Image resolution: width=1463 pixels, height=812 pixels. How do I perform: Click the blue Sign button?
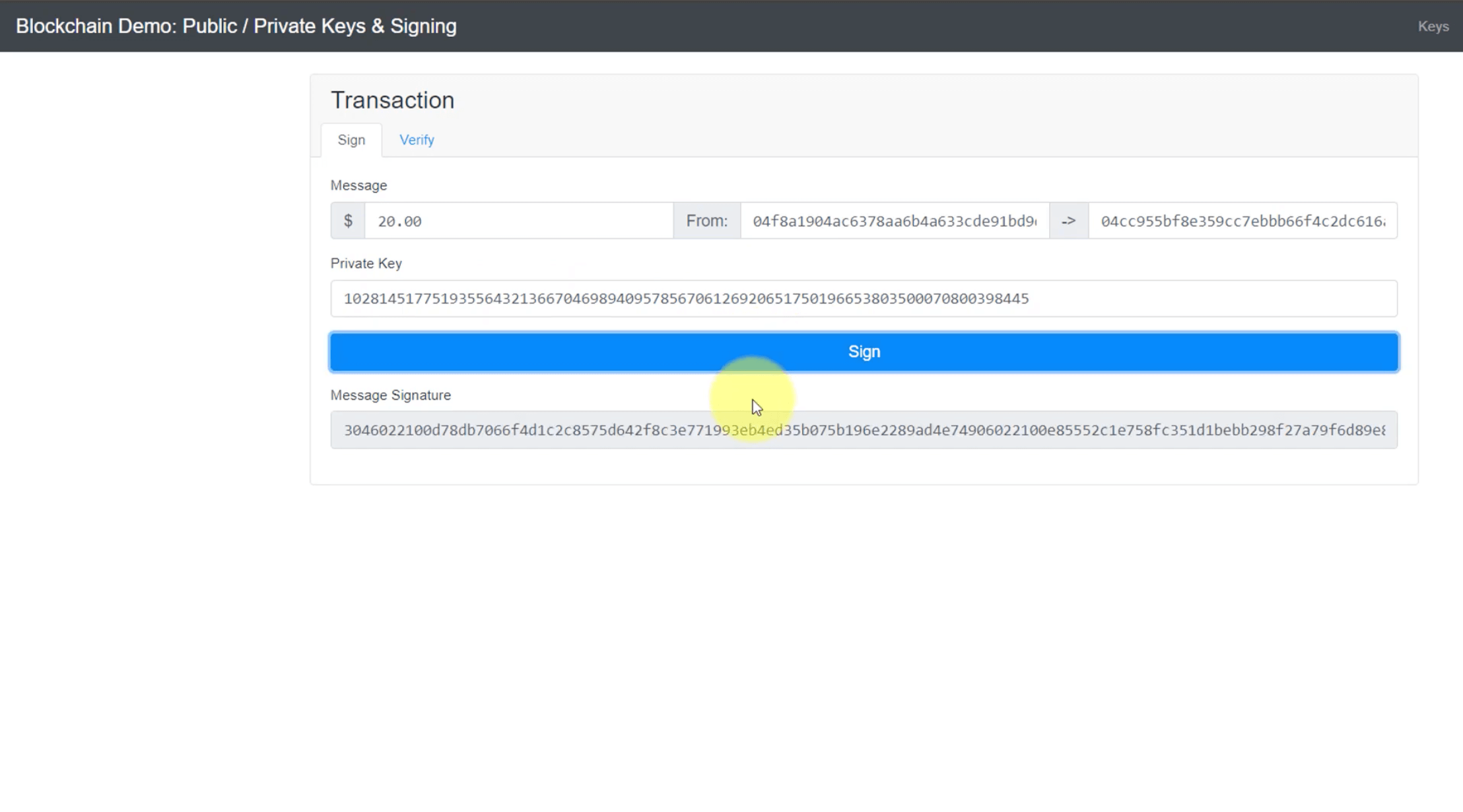(864, 352)
